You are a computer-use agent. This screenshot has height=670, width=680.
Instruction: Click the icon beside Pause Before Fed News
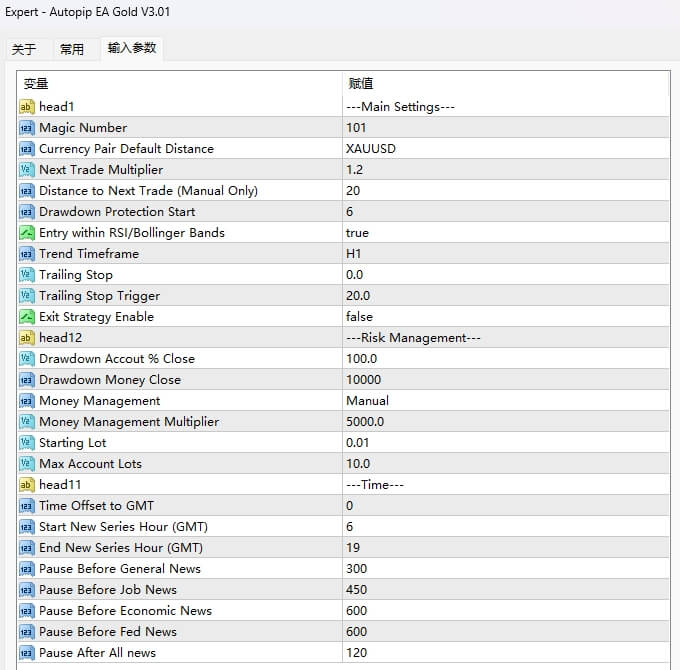click(x=27, y=632)
